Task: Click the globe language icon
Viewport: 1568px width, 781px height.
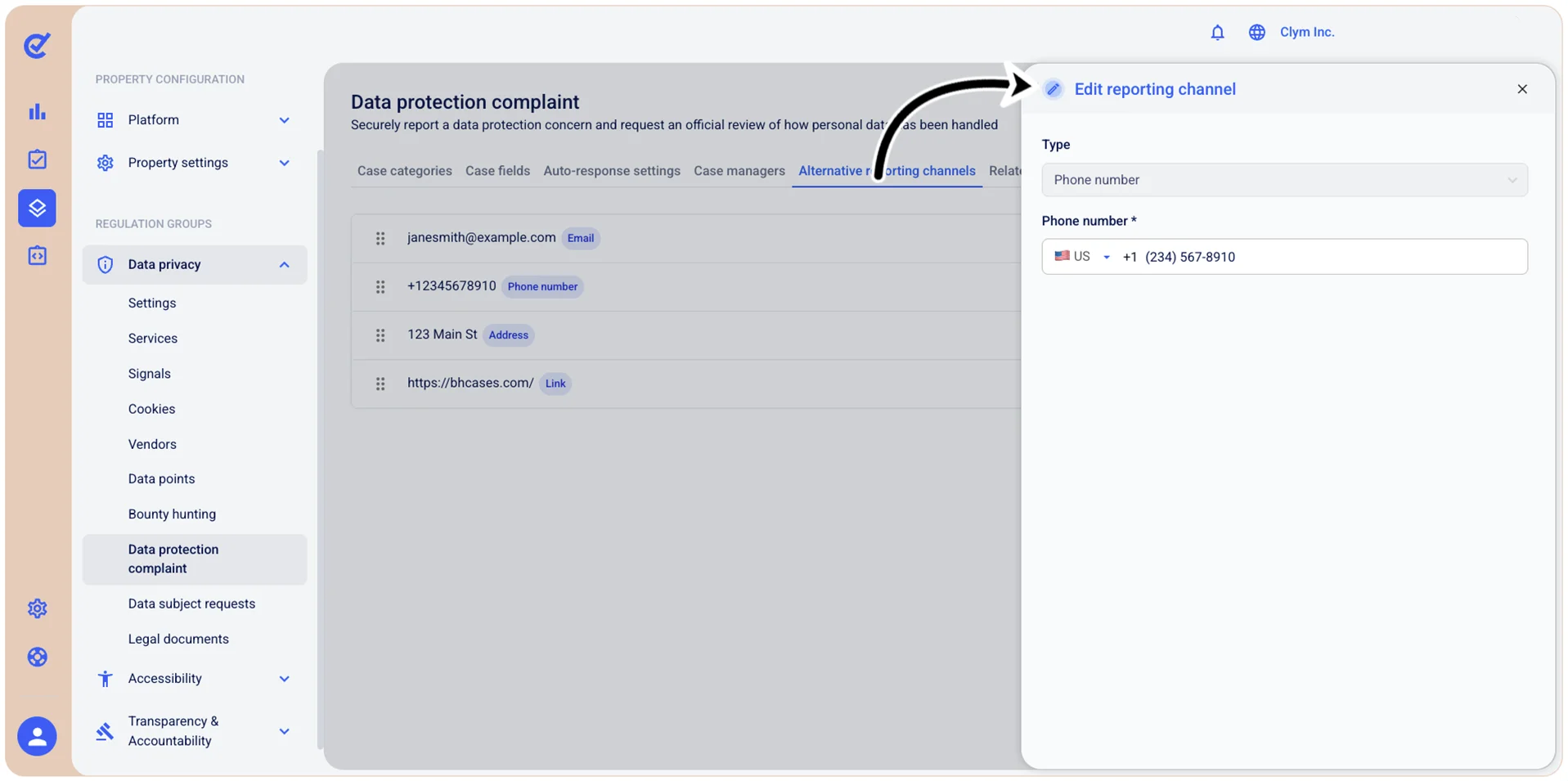Action: click(x=1256, y=32)
